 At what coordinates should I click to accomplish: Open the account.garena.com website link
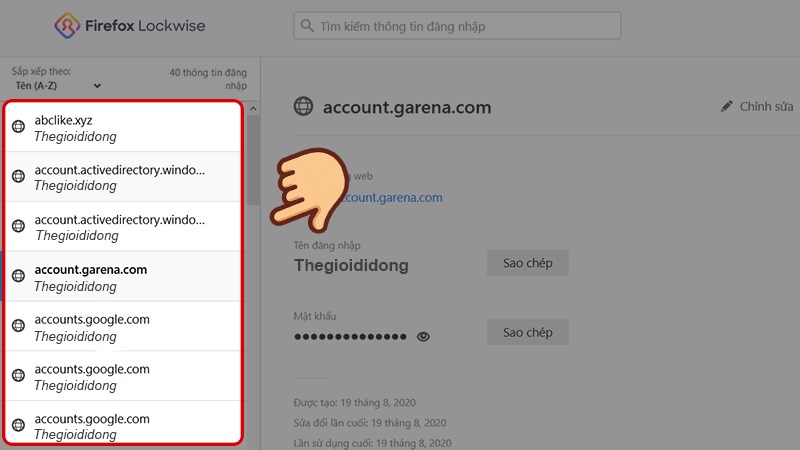tap(392, 198)
